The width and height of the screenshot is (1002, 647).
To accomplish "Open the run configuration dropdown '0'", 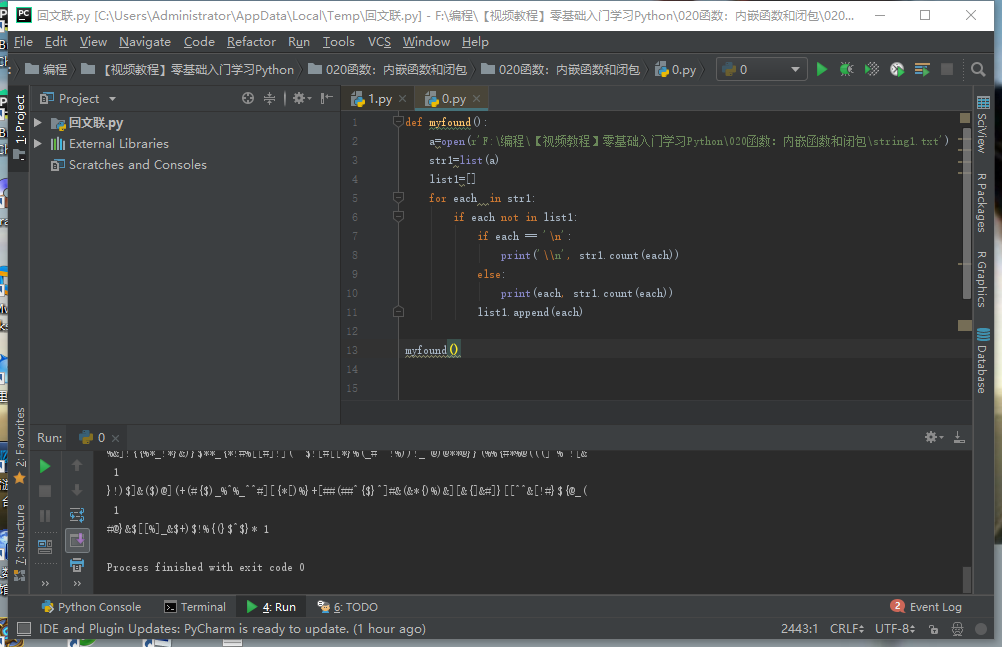I will point(762,69).
